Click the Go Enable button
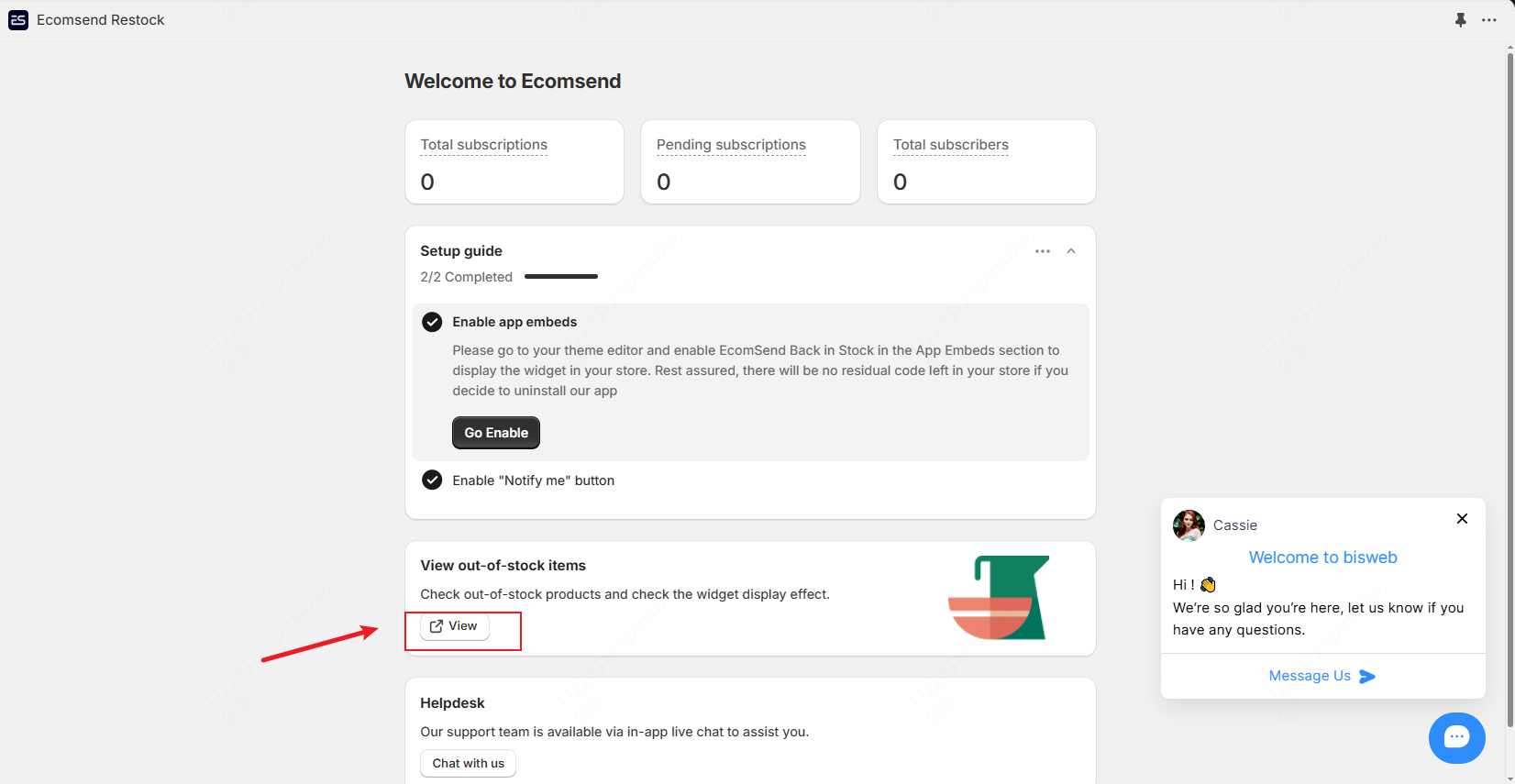 [x=496, y=433]
